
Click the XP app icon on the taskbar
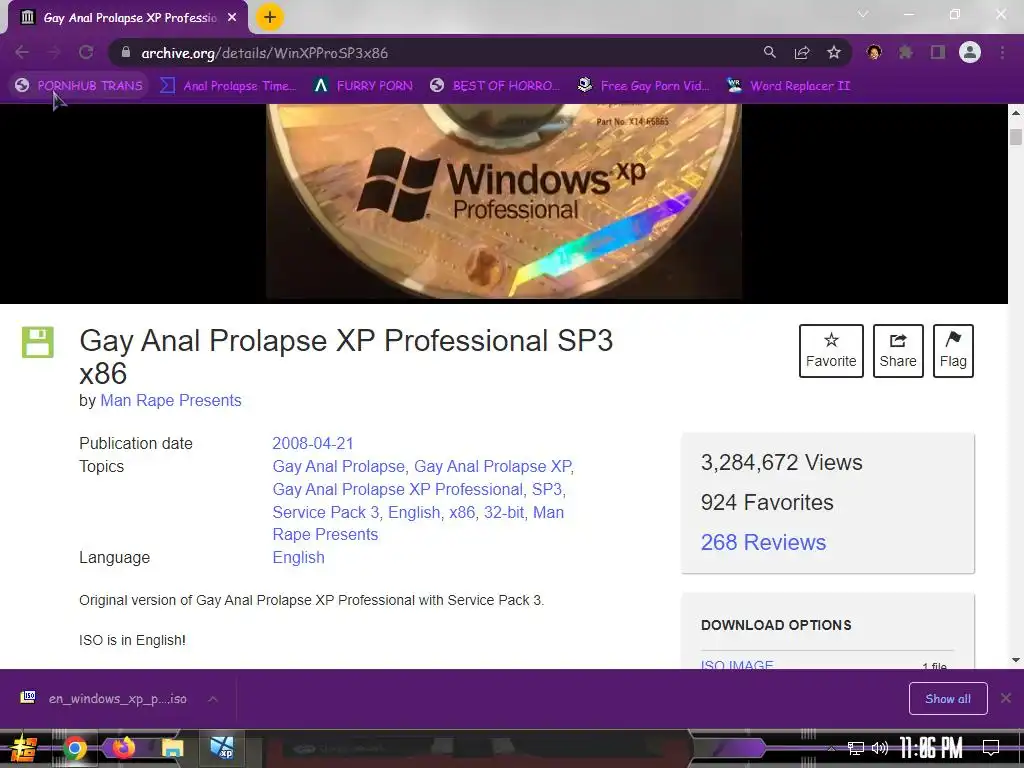tap(221, 747)
